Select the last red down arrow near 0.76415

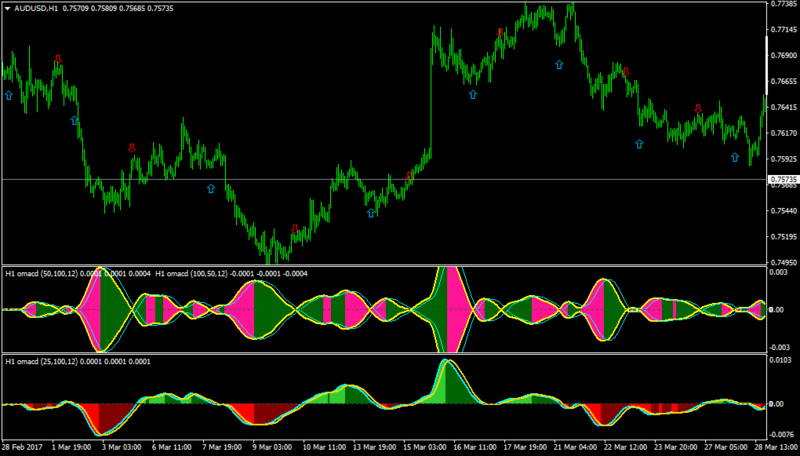(698, 108)
